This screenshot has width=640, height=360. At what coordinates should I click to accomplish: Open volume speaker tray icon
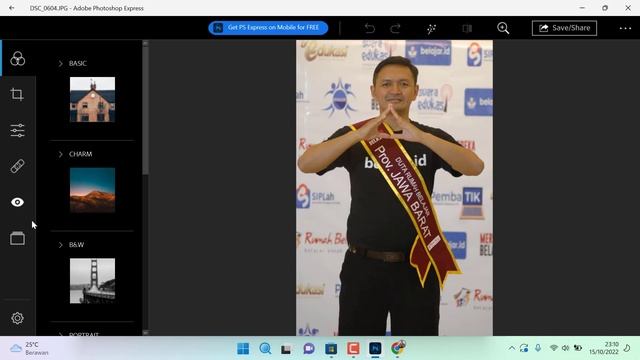pyautogui.click(x=565, y=348)
